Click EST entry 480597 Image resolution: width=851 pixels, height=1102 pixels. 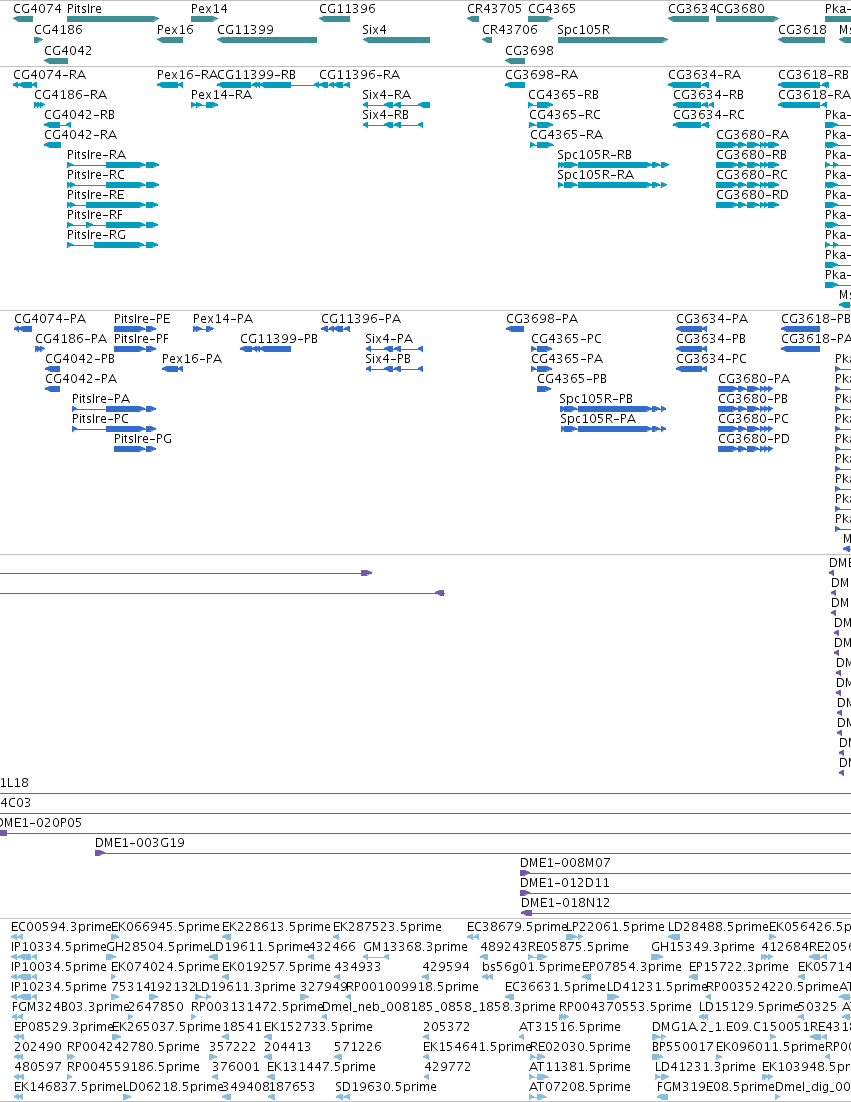(x=38, y=1067)
